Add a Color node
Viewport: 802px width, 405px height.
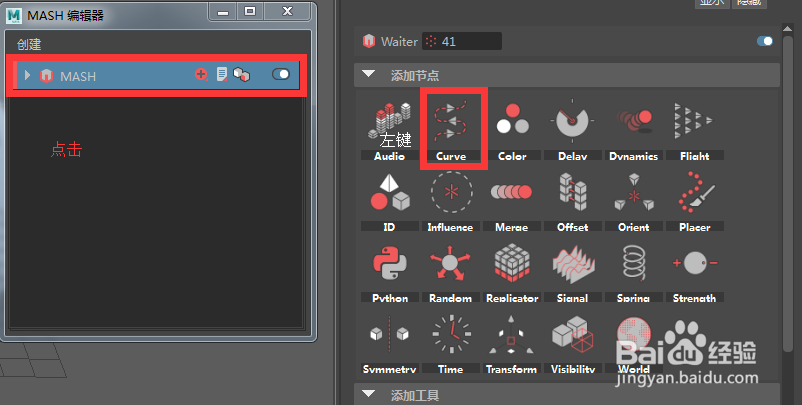tap(511, 129)
